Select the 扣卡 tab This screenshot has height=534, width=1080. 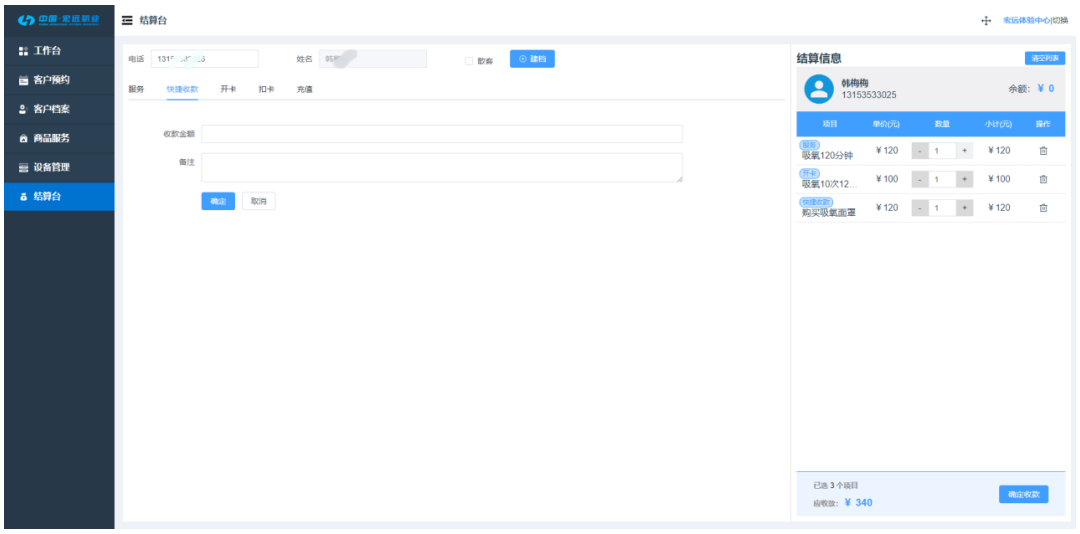266,89
